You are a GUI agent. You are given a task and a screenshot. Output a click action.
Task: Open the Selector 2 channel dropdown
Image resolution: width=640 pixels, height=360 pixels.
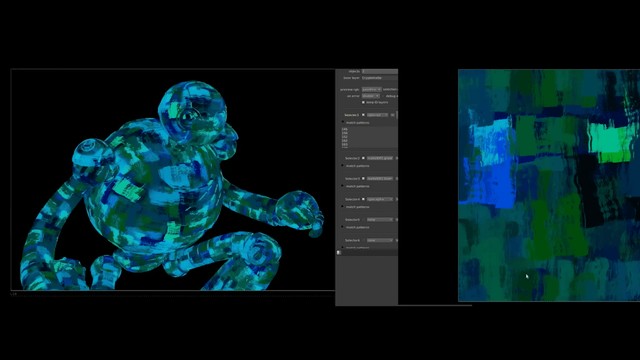(380, 158)
